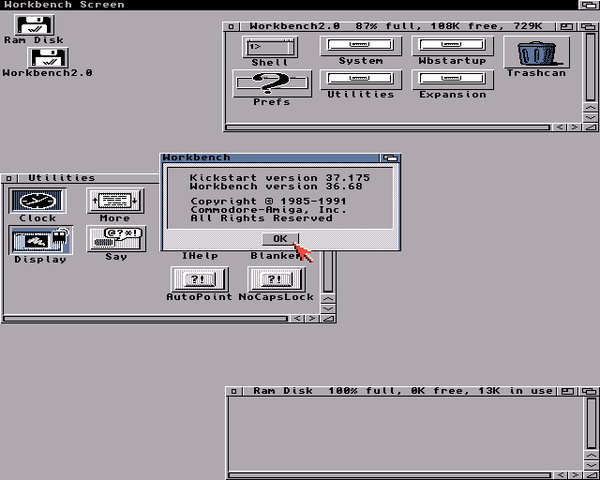Open the System drawer
The width and height of the screenshot is (600, 480).
coord(360,46)
